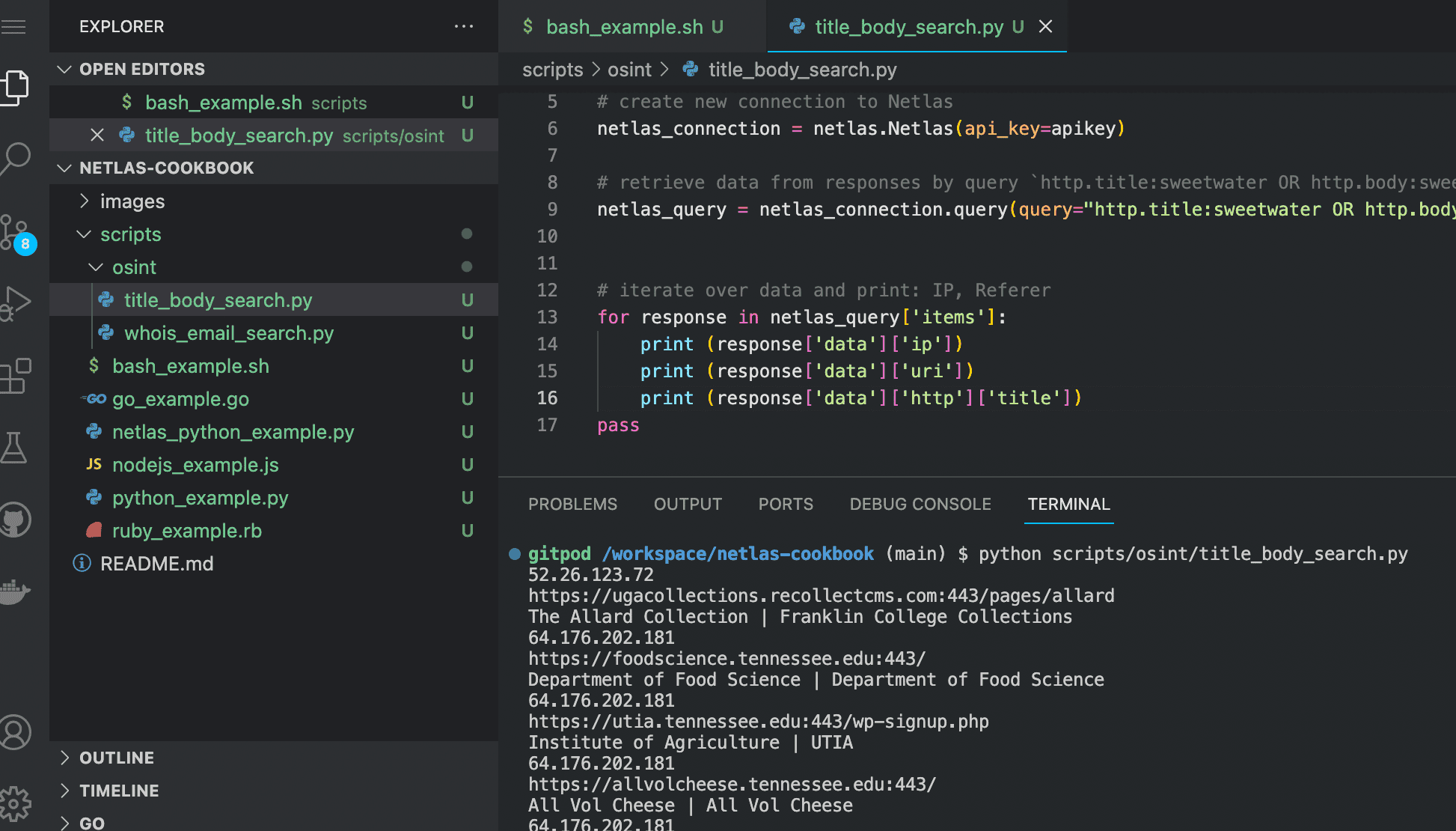Image resolution: width=1456 pixels, height=831 pixels.
Task: Open the Accounts icon in activity bar
Action: tap(16, 732)
